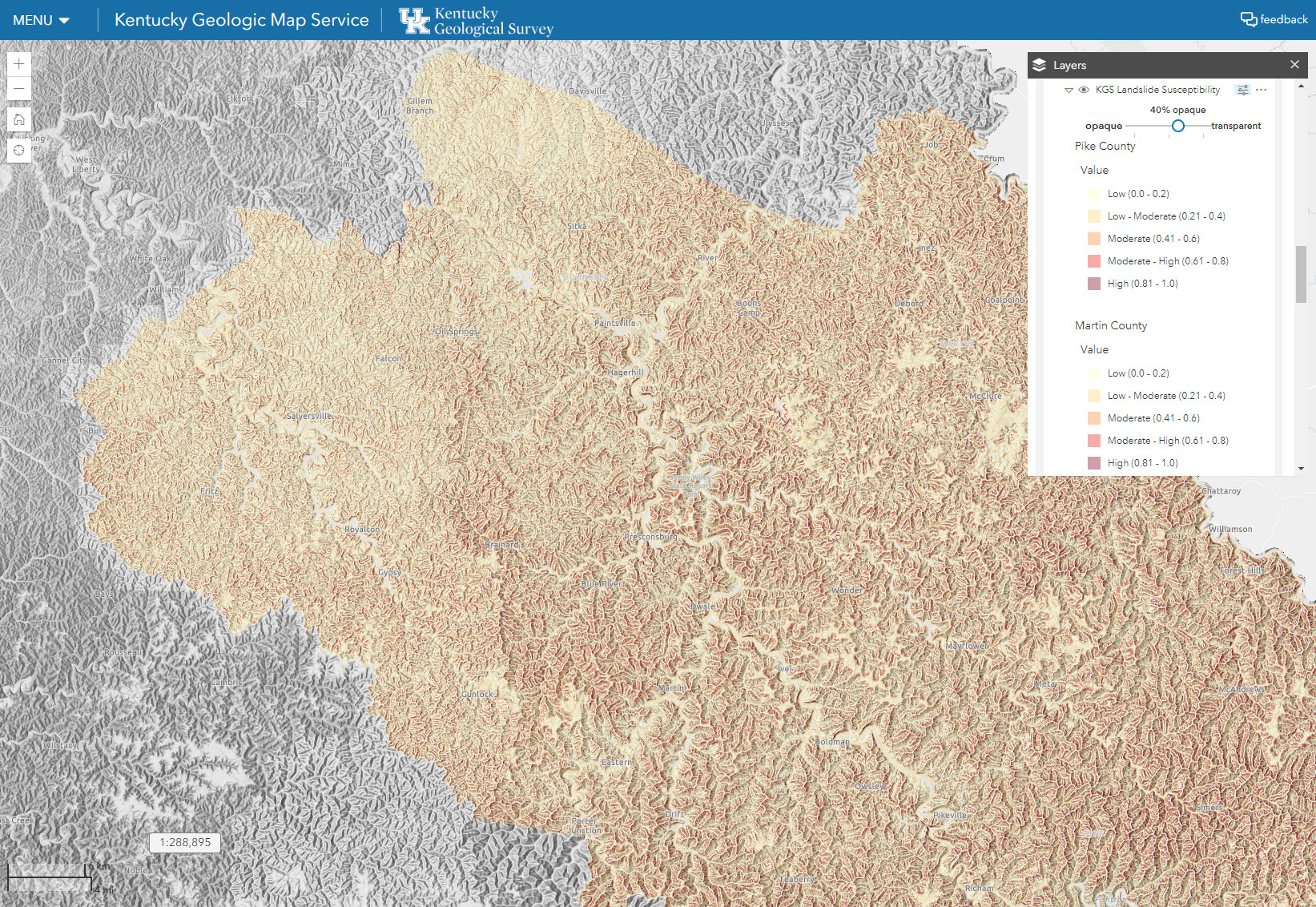
Task: Click Prestonsburg label on the map
Action: [x=650, y=536]
